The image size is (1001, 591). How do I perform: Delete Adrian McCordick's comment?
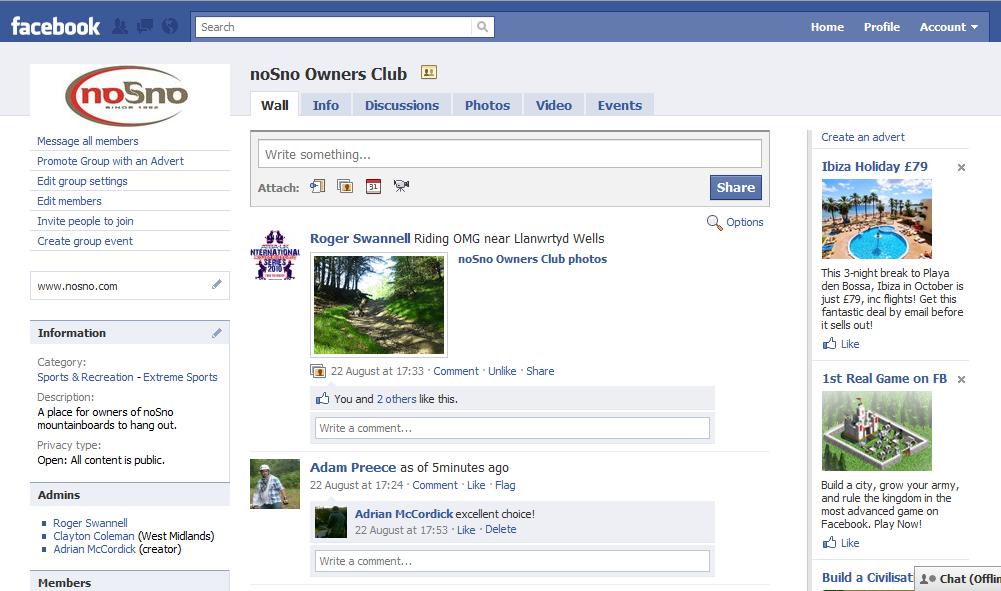500,529
